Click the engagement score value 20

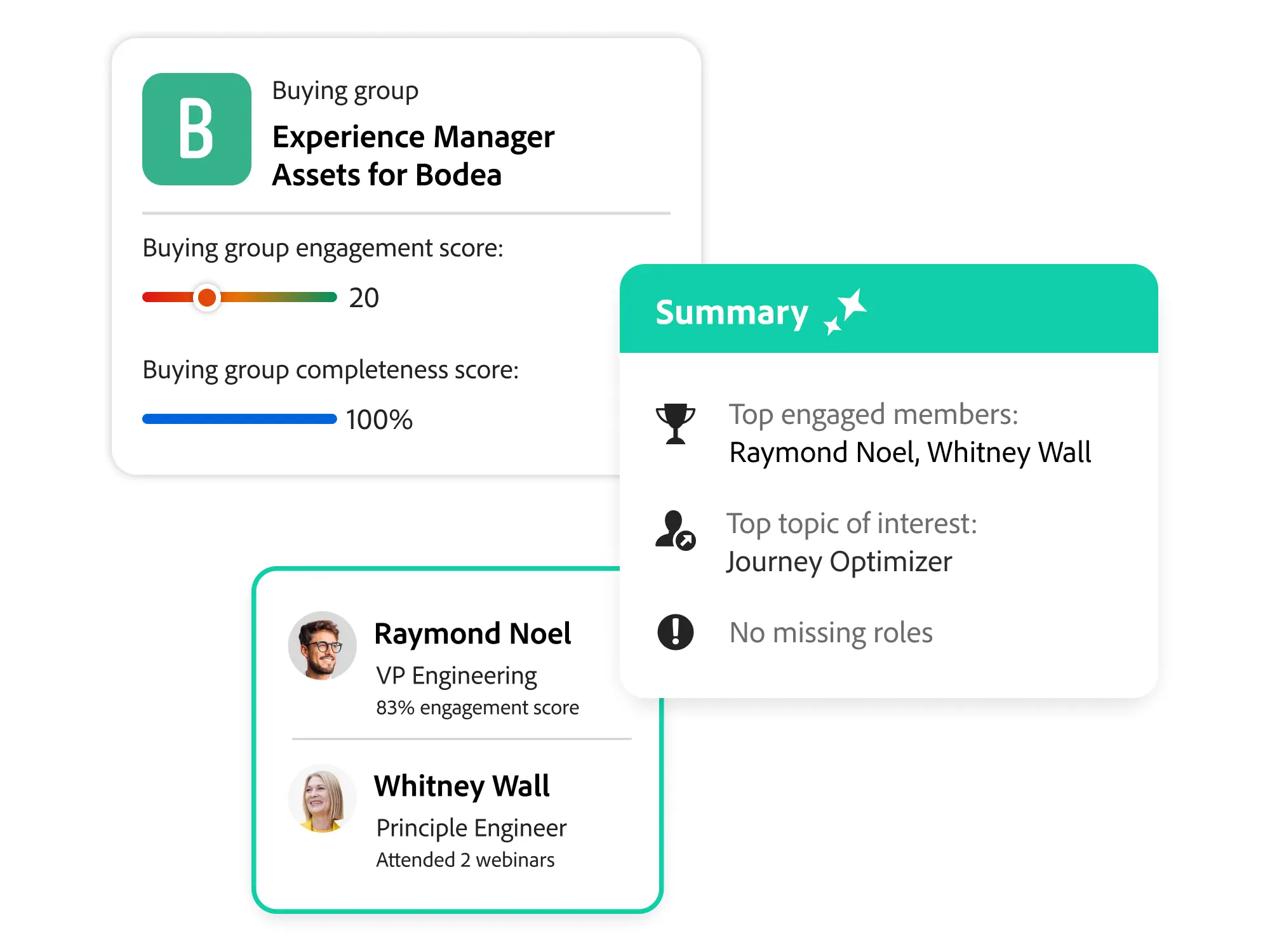click(x=364, y=298)
